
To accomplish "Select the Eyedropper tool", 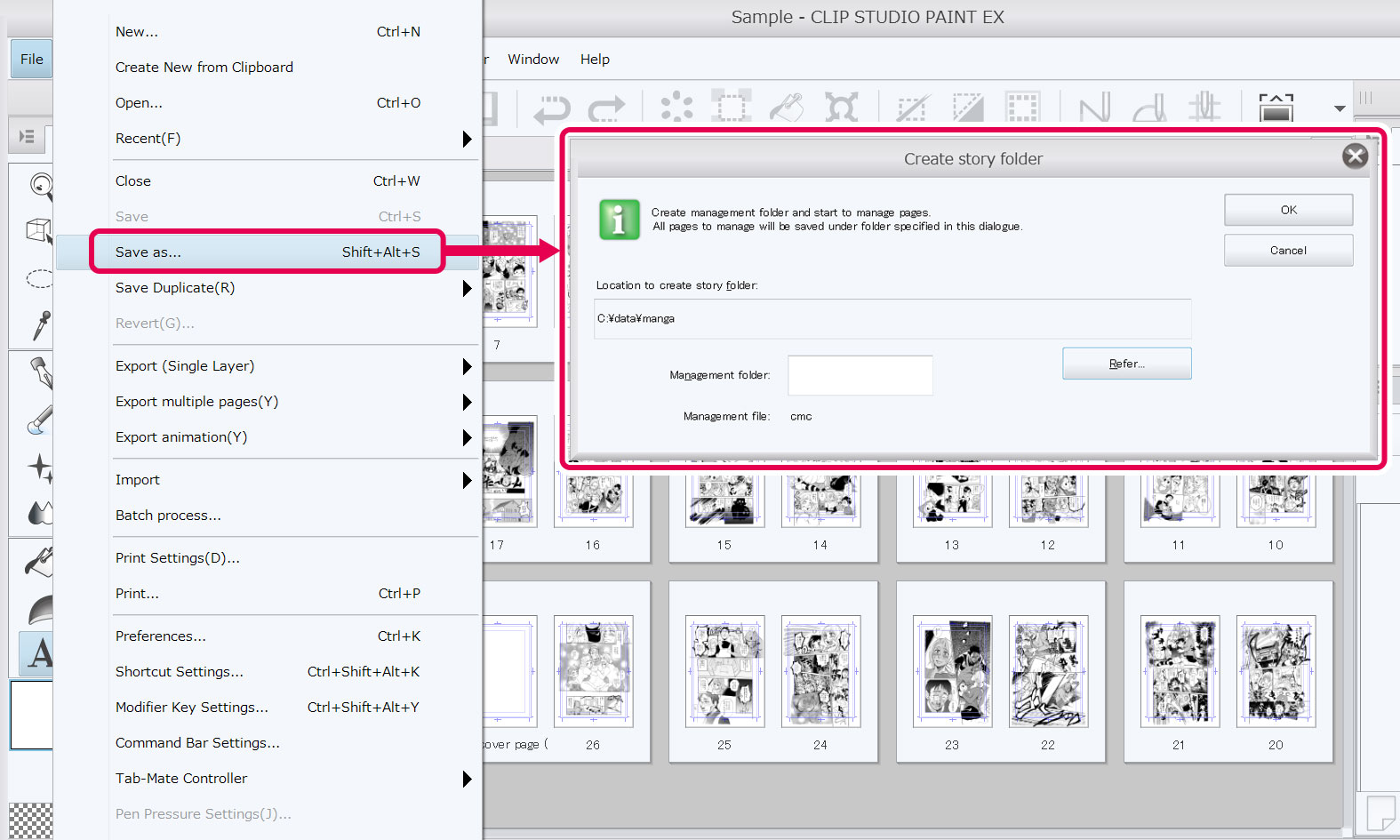I will click(40, 325).
